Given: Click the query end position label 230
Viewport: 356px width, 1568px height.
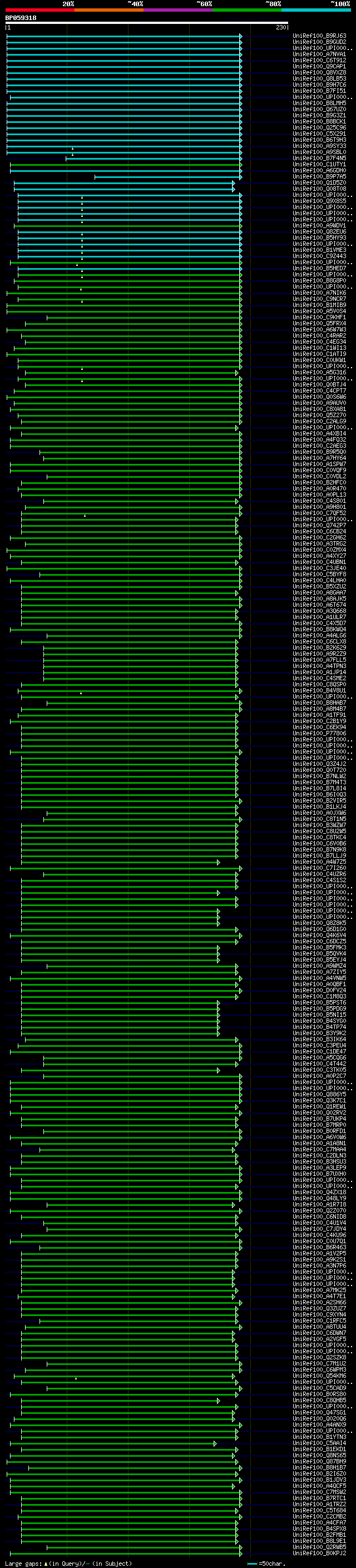Looking at the screenshot, I should coord(280,27).
